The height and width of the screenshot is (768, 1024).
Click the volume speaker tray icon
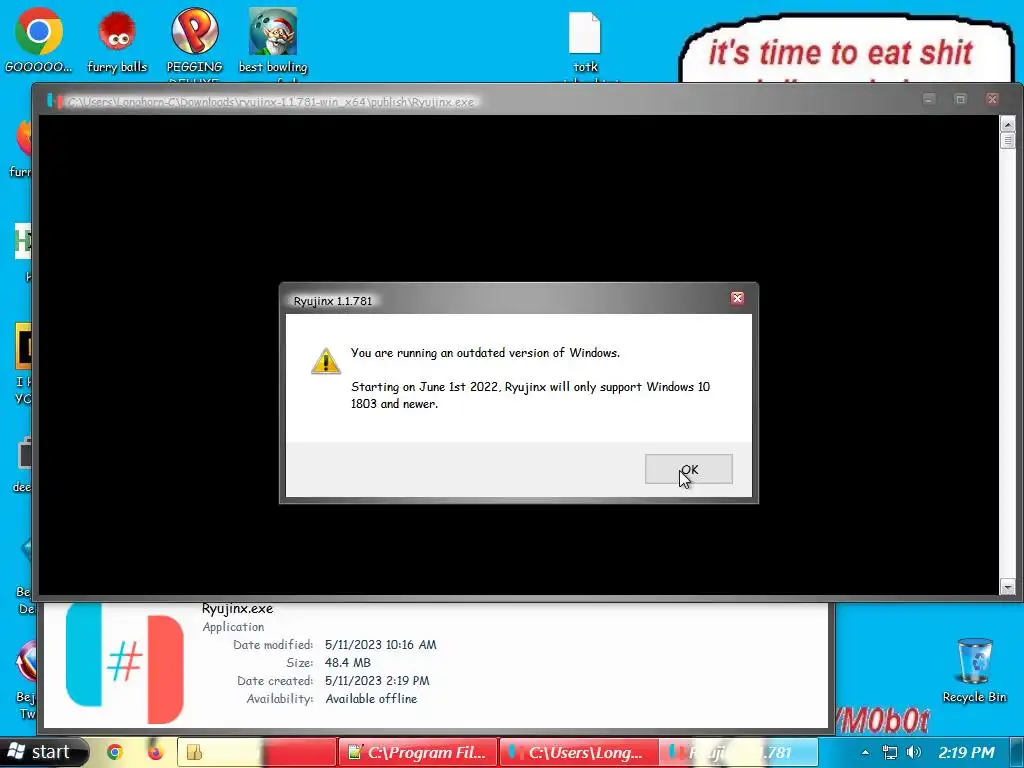point(914,752)
